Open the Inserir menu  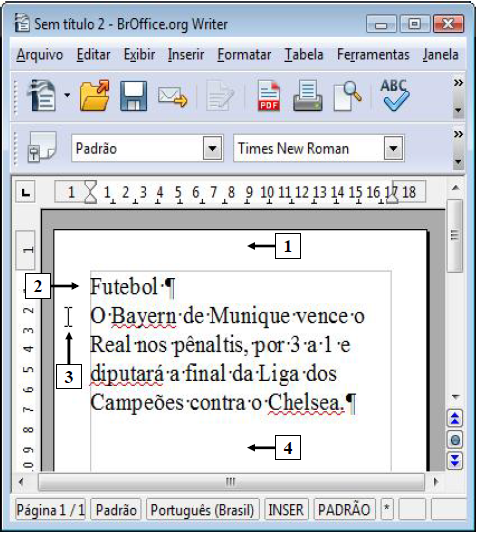click(x=186, y=54)
